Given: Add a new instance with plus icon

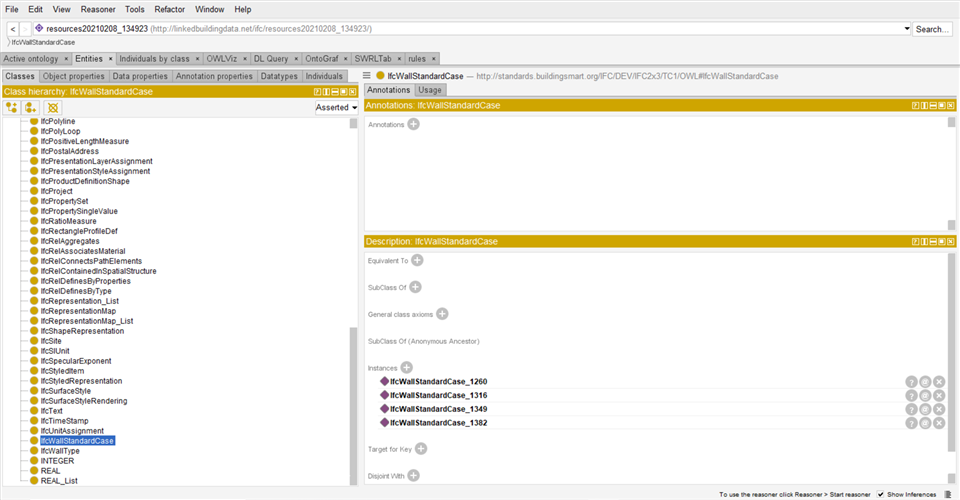Looking at the screenshot, I should [x=407, y=368].
